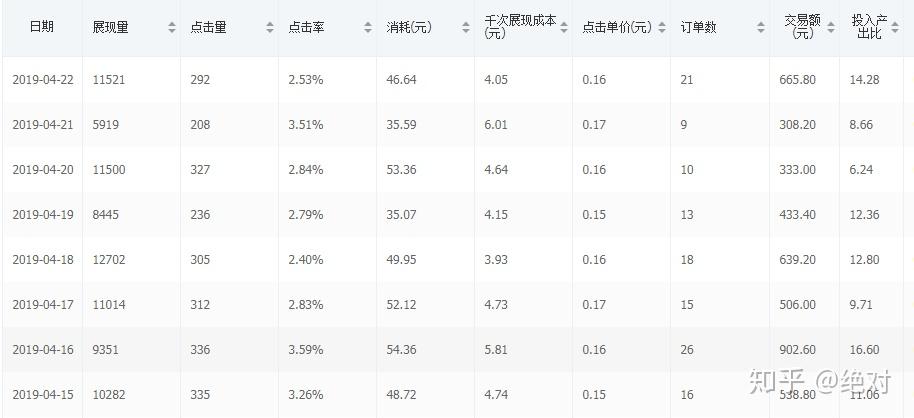
Task: Click the 902.60 transaction amount cell
Action: click(799, 350)
